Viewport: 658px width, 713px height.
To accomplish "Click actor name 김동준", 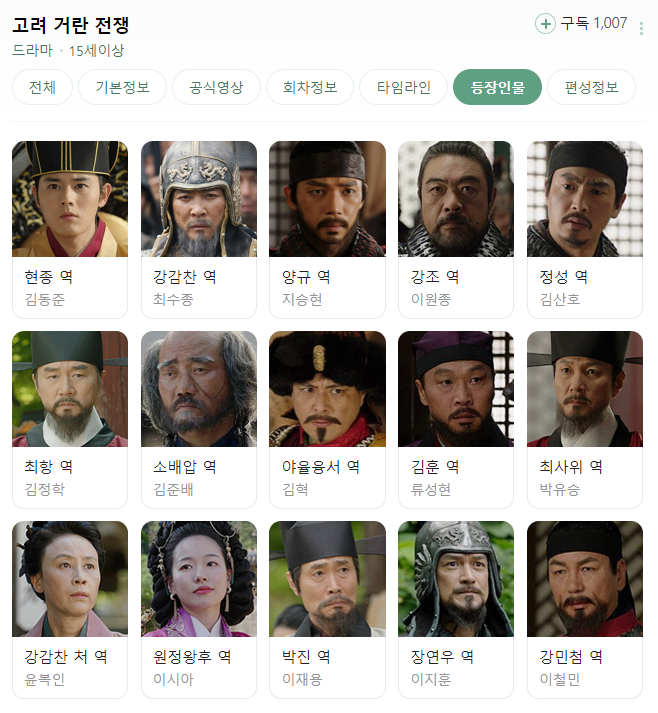I will click(45, 299).
